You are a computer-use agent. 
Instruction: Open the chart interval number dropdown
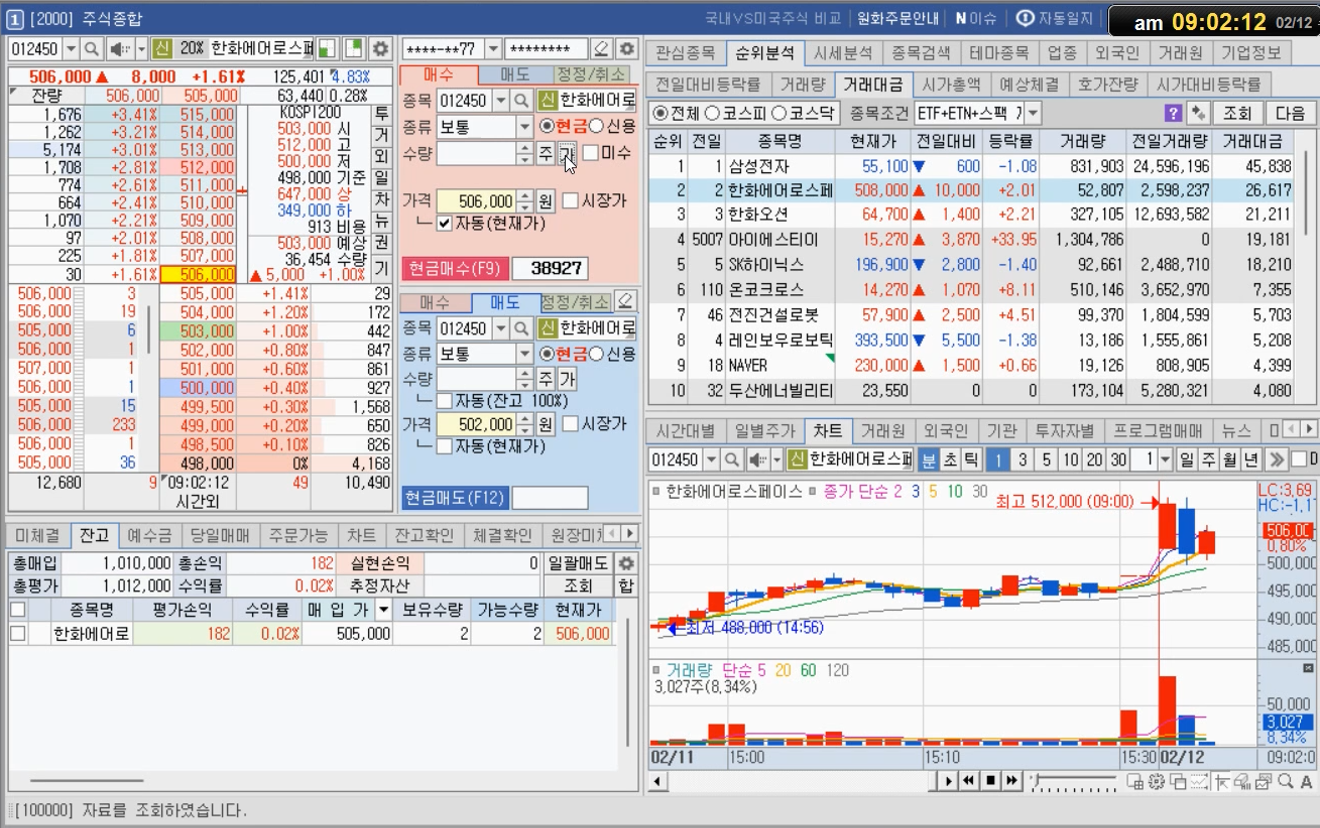coord(1165,459)
